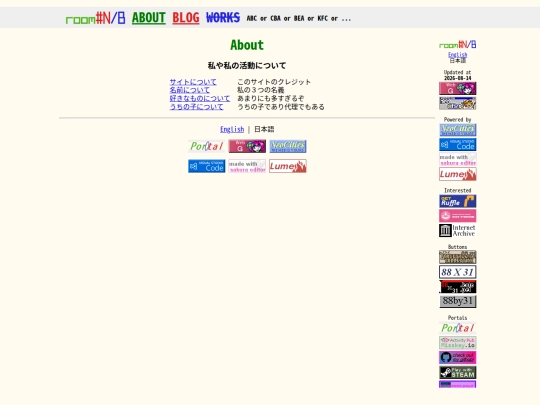Open the ABOUT tab in the header

149,18
